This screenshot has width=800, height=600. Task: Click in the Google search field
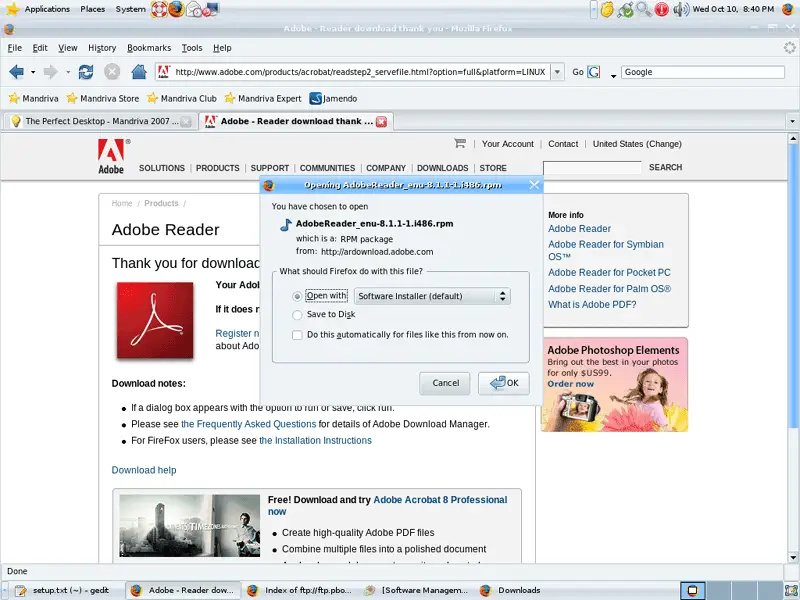(x=703, y=72)
